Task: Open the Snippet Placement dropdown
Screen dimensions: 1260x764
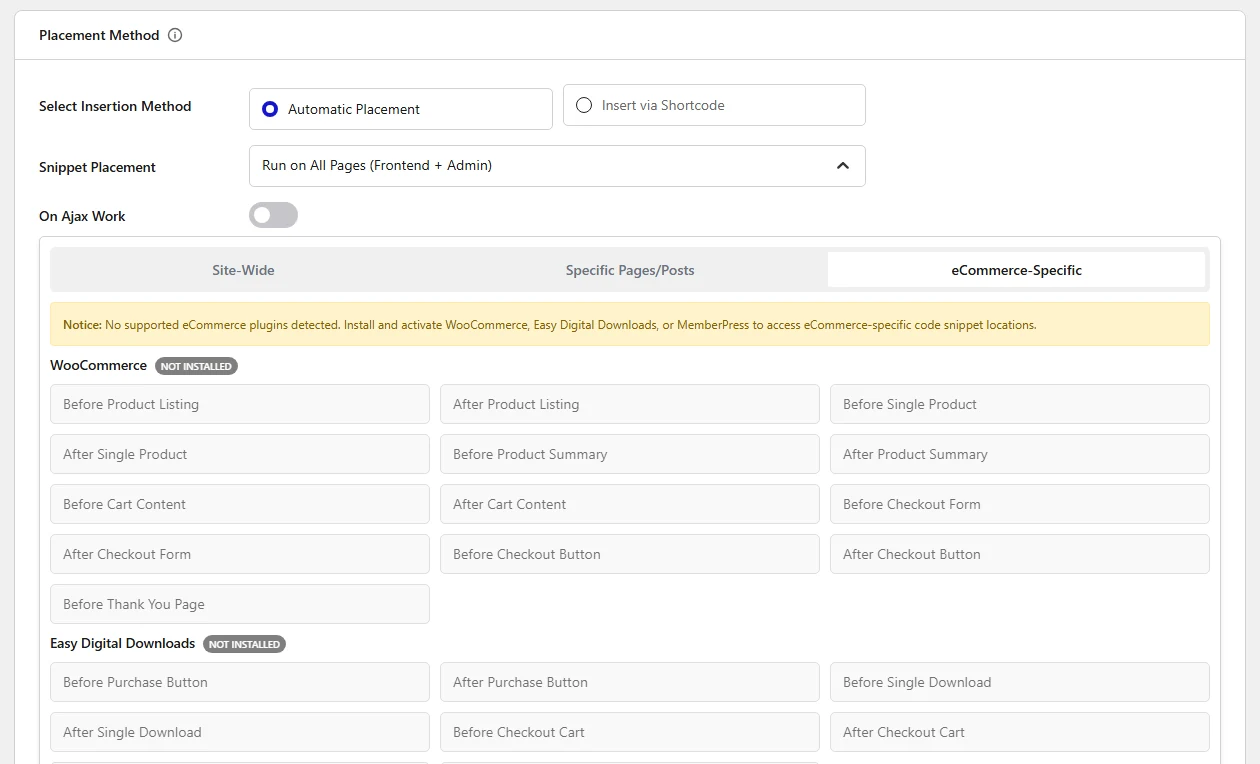Action: click(557, 166)
